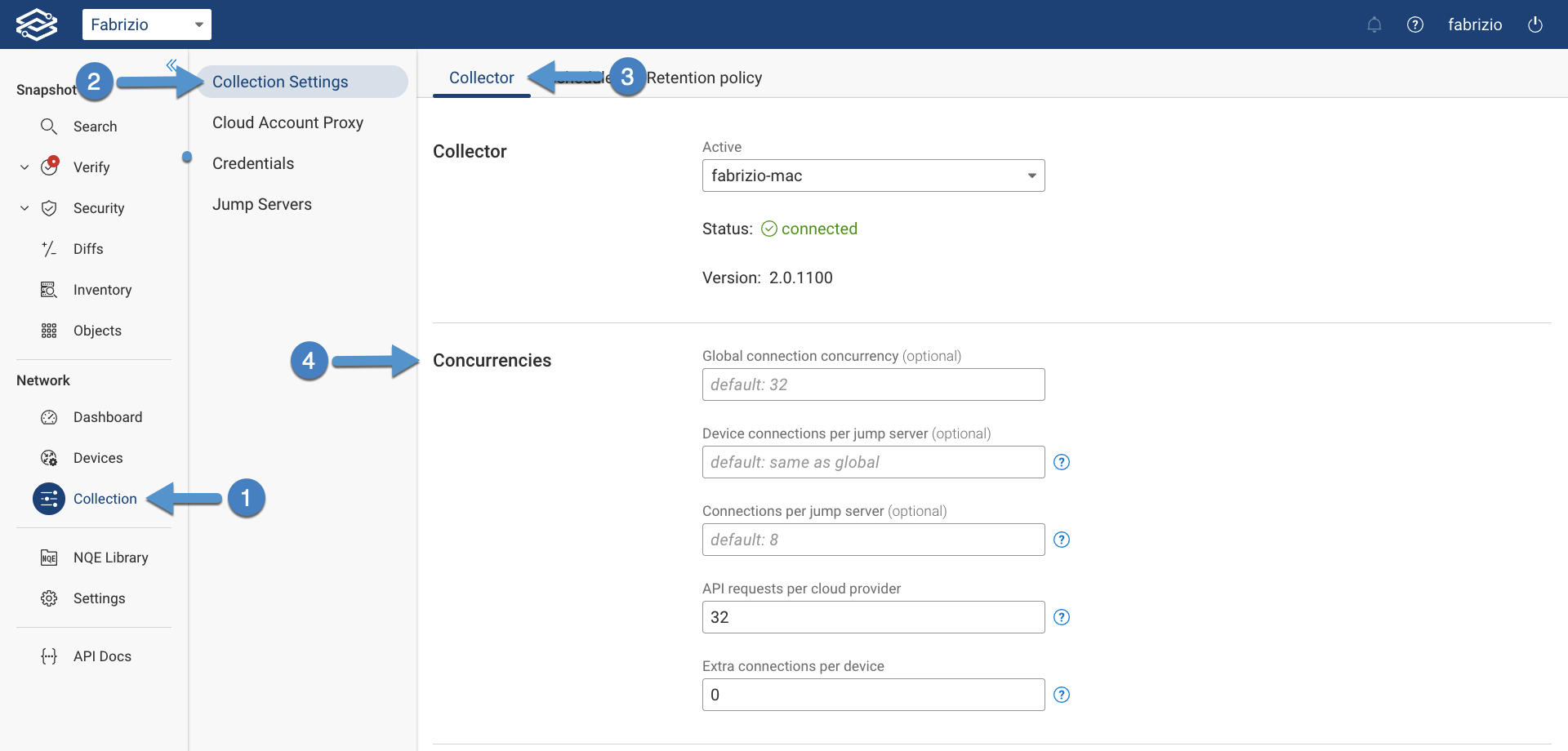Open the Network Dashboard icon
1568x751 pixels.
(x=48, y=417)
